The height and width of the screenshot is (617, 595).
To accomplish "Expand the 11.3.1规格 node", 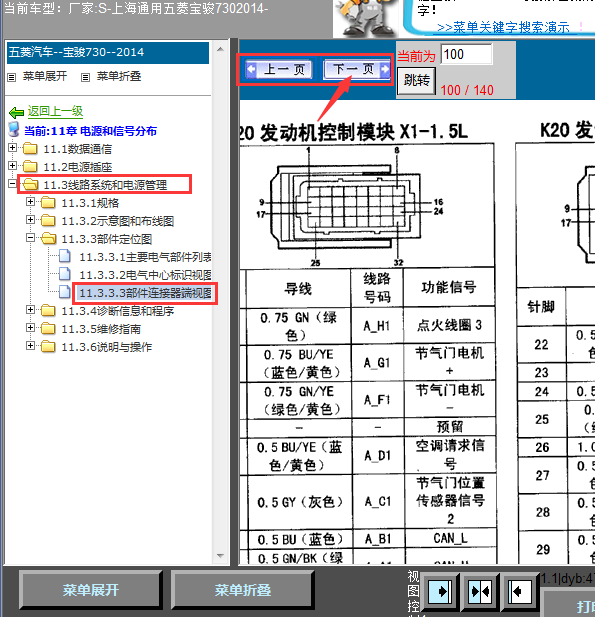I will [30, 201].
